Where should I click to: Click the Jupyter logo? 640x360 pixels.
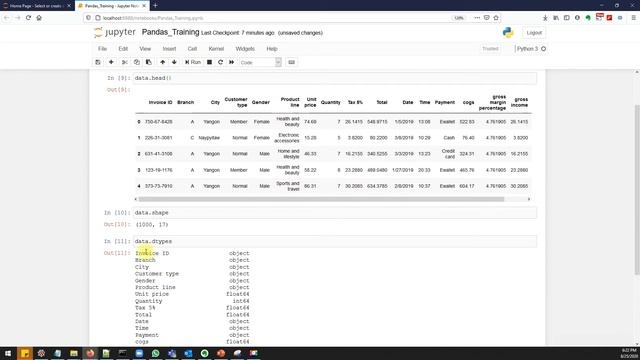click(115, 32)
